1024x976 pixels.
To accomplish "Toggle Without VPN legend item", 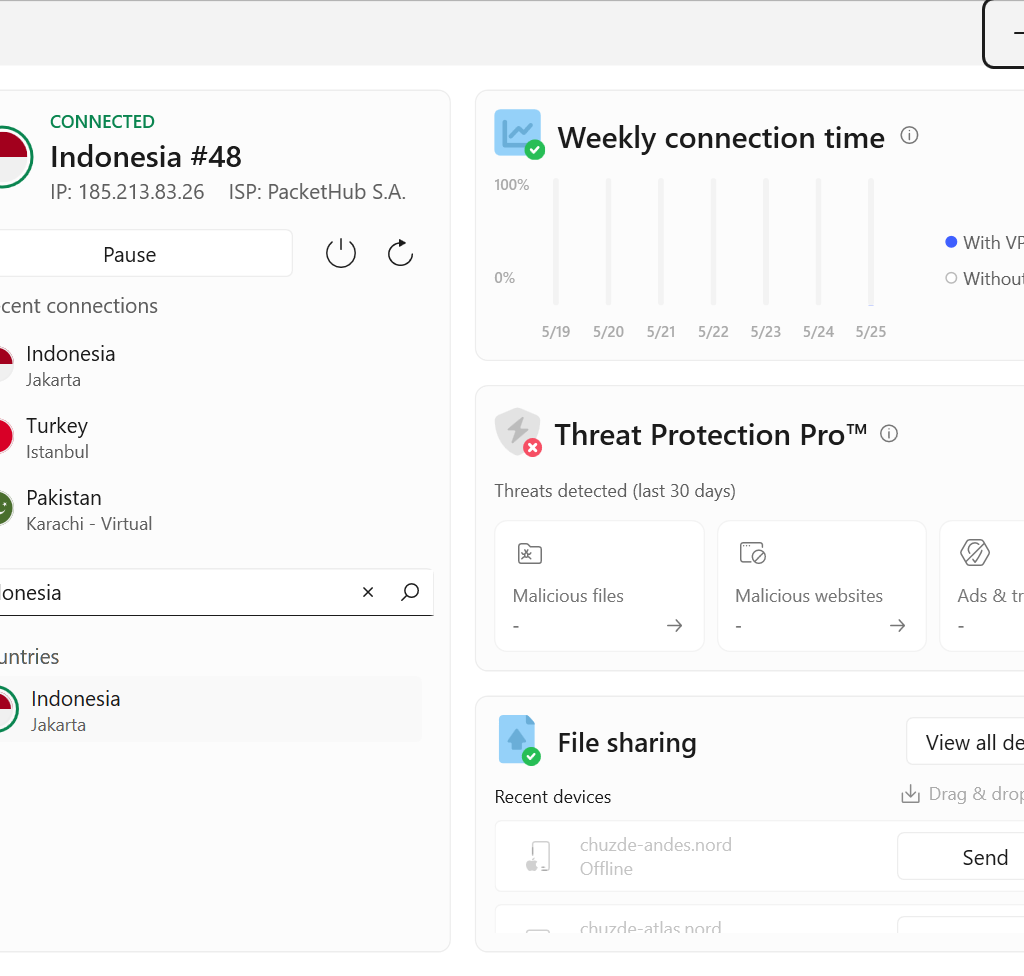I will [984, 278].
